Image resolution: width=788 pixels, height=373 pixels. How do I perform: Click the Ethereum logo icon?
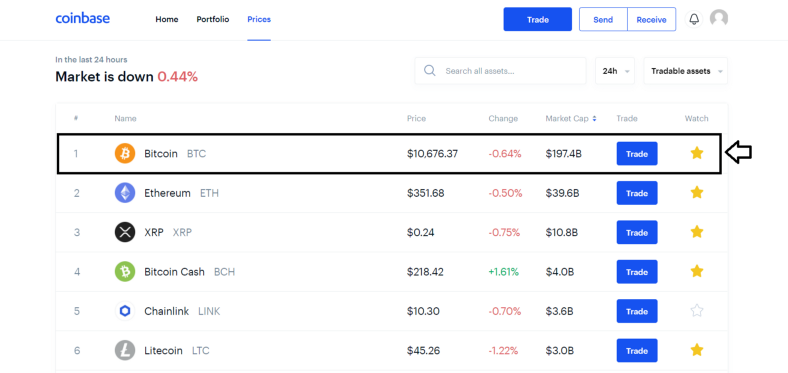[125, 193]
